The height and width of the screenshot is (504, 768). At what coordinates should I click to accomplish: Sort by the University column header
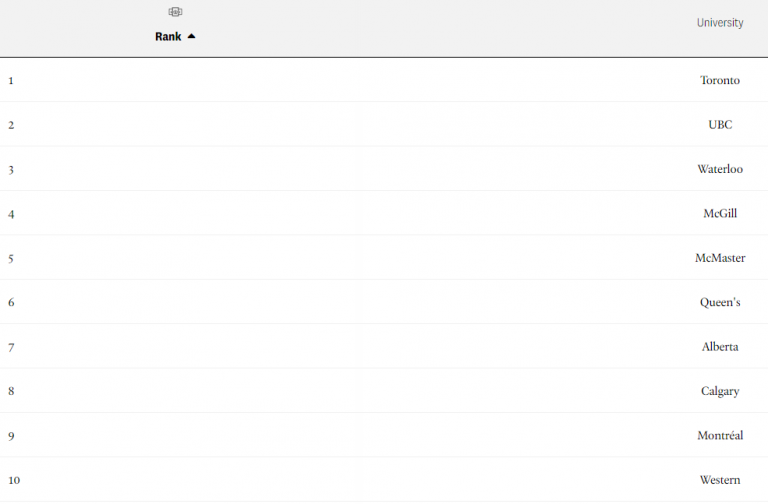(720, 23)
